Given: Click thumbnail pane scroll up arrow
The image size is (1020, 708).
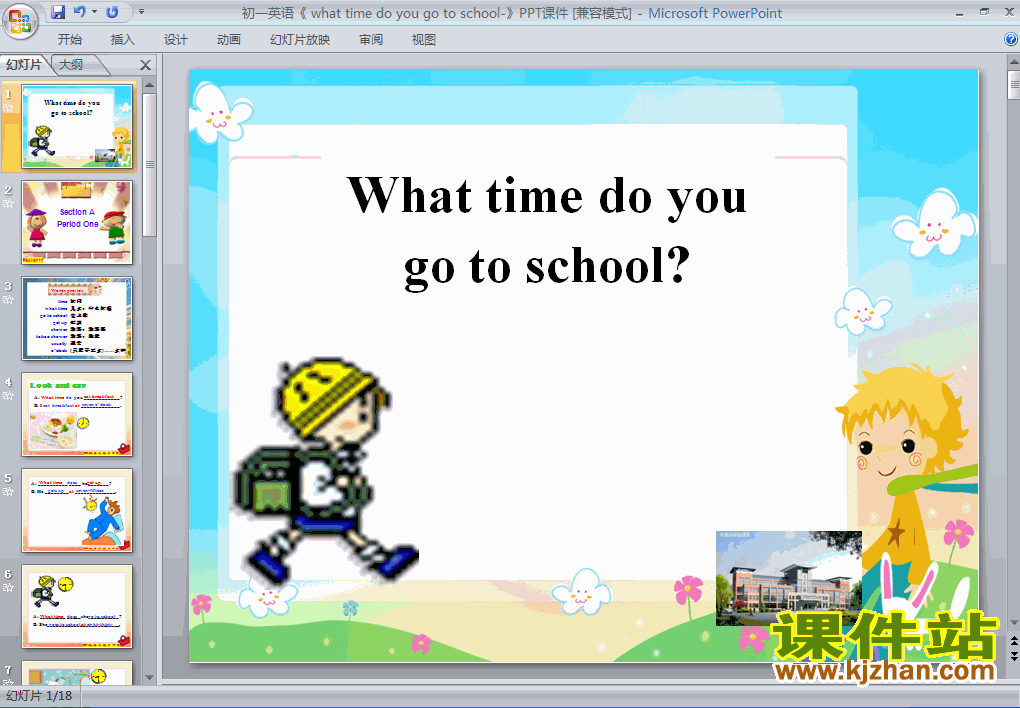Looking at the screenshot, I should point(150,85).
